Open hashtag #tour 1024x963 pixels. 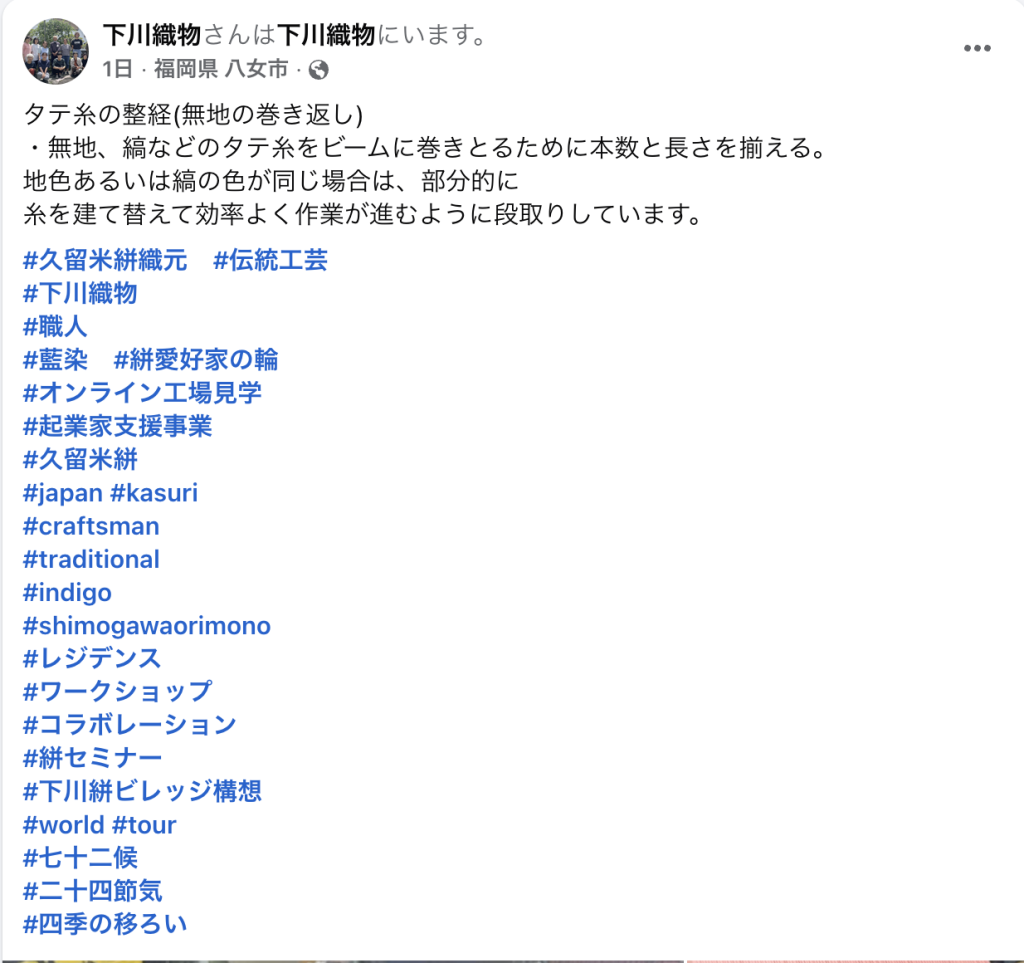(144, 825)
